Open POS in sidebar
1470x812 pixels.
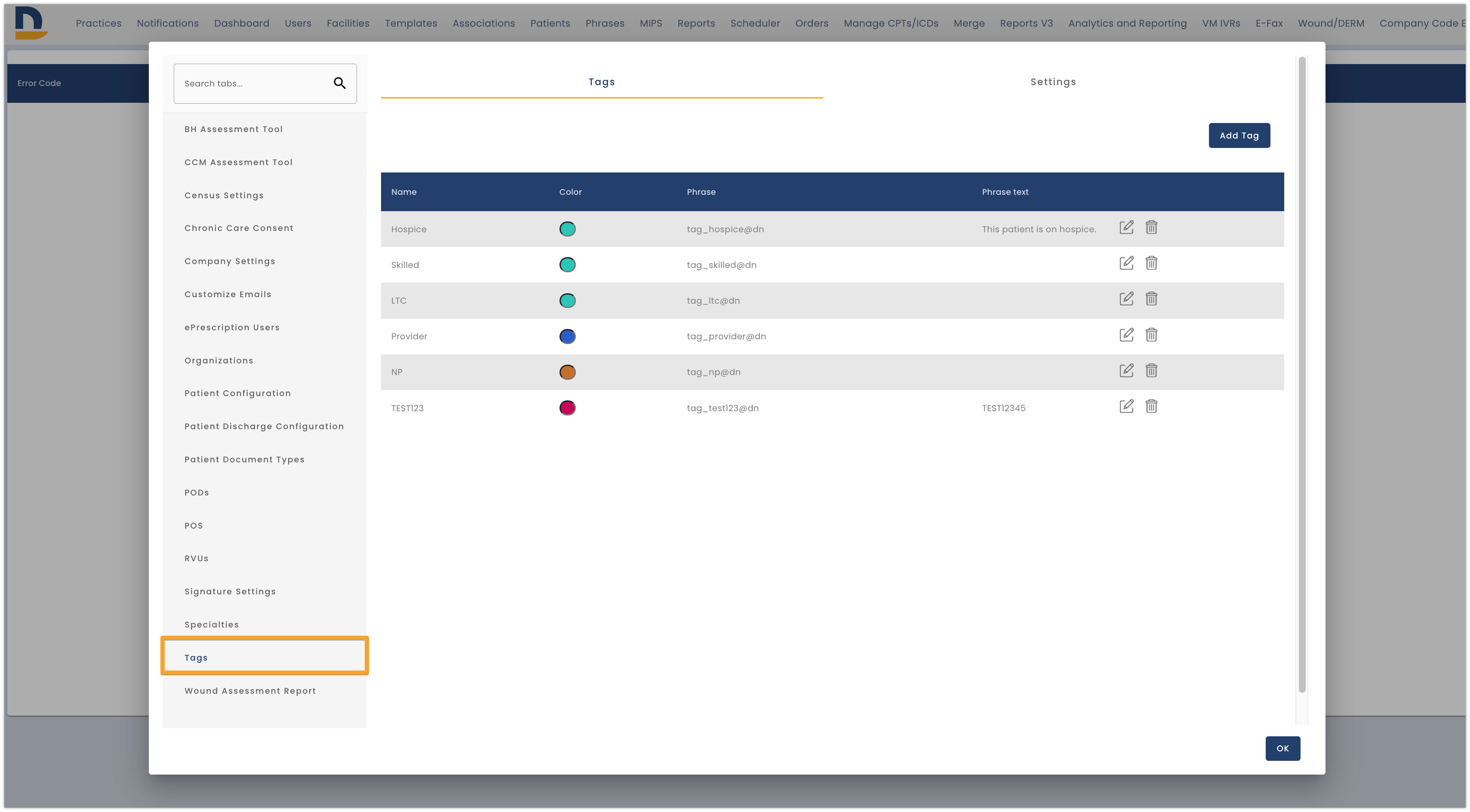[194, 526]
